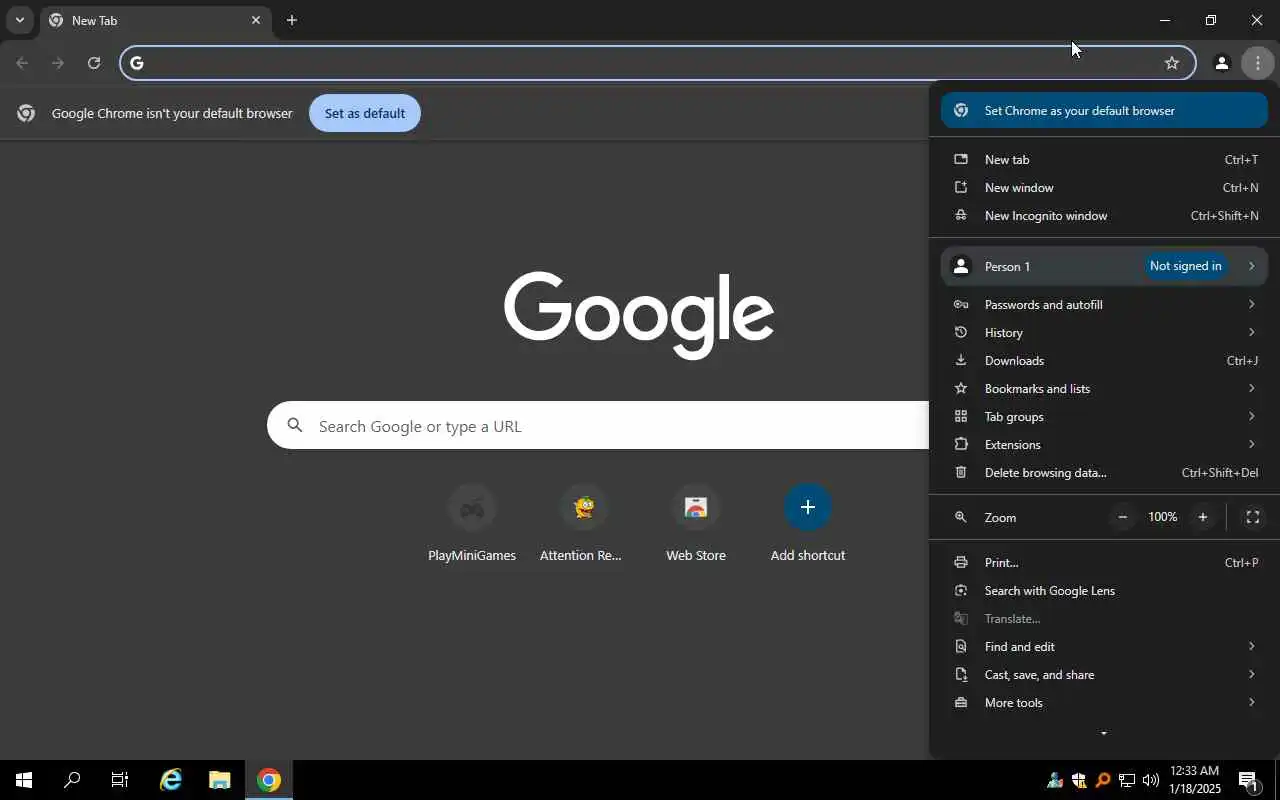This screenshot has width=1280, height=800.
Task: Click the Not signed in badge
Action: pos(1185,266)
